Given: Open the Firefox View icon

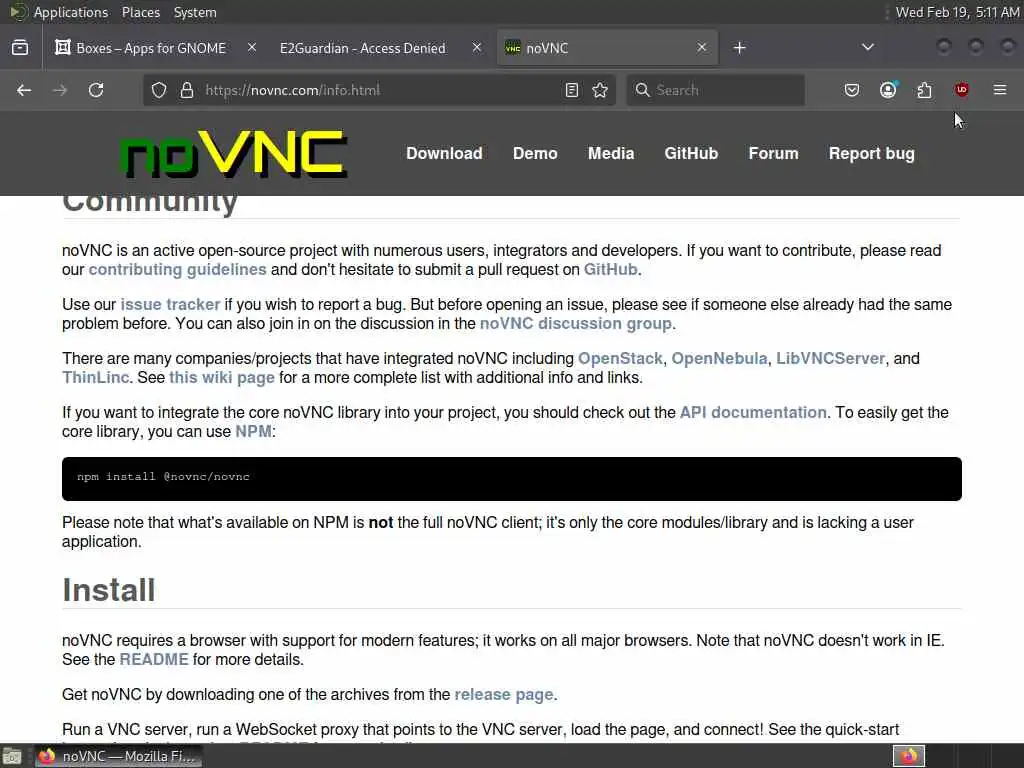Looking at the screenshot, I should click(x=20, y=48).
